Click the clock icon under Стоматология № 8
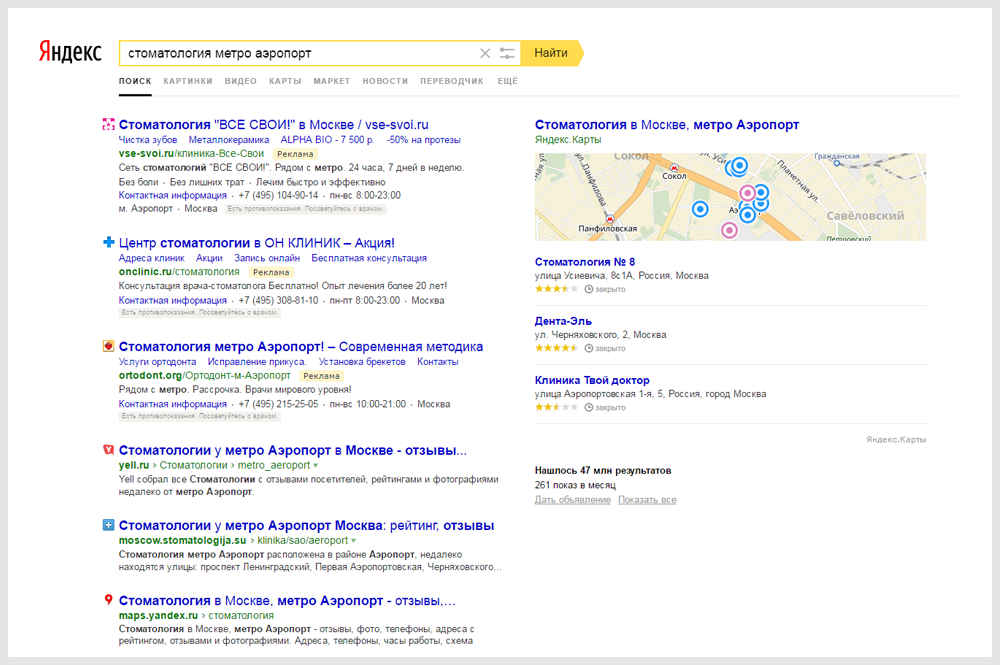 [589, 289]
